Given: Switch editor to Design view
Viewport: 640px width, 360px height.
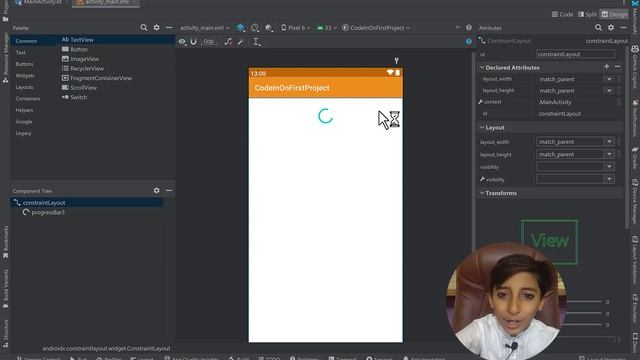Looking at the screenshot, I should click(x=614, y=14).
